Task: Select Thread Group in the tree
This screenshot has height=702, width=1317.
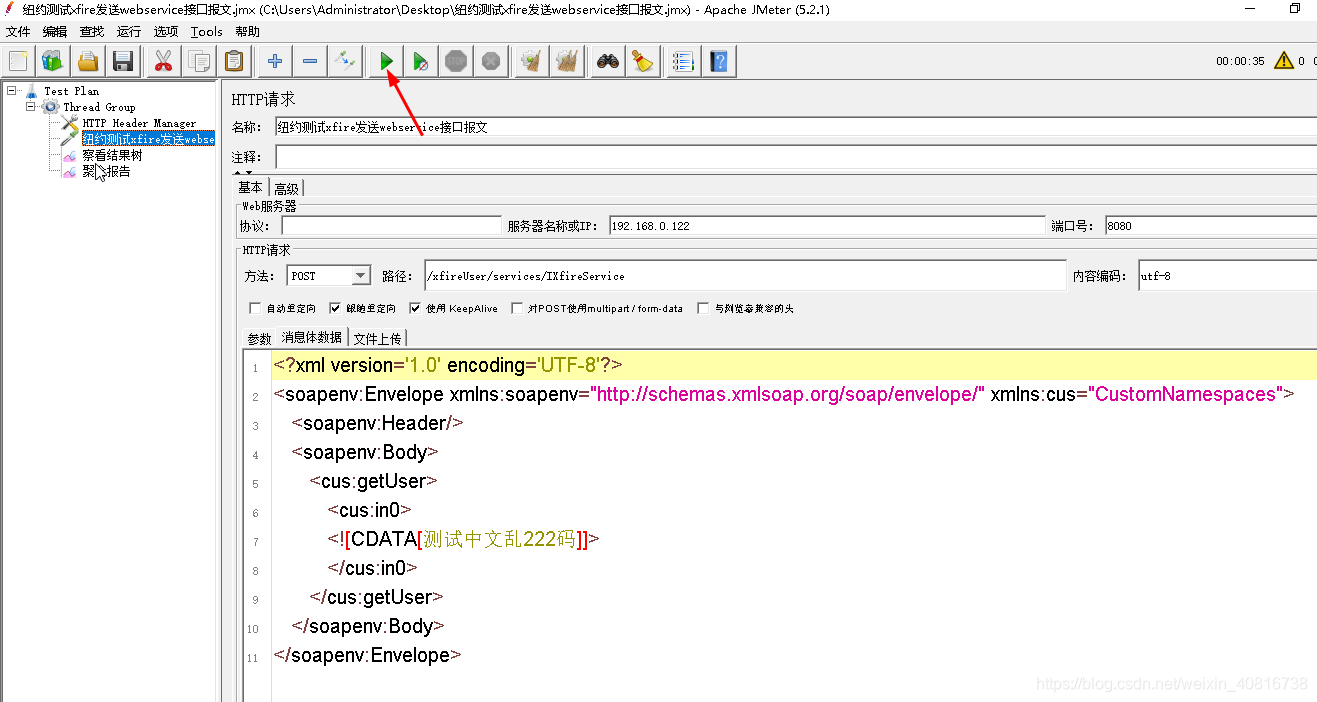Action: pos(98,107)
